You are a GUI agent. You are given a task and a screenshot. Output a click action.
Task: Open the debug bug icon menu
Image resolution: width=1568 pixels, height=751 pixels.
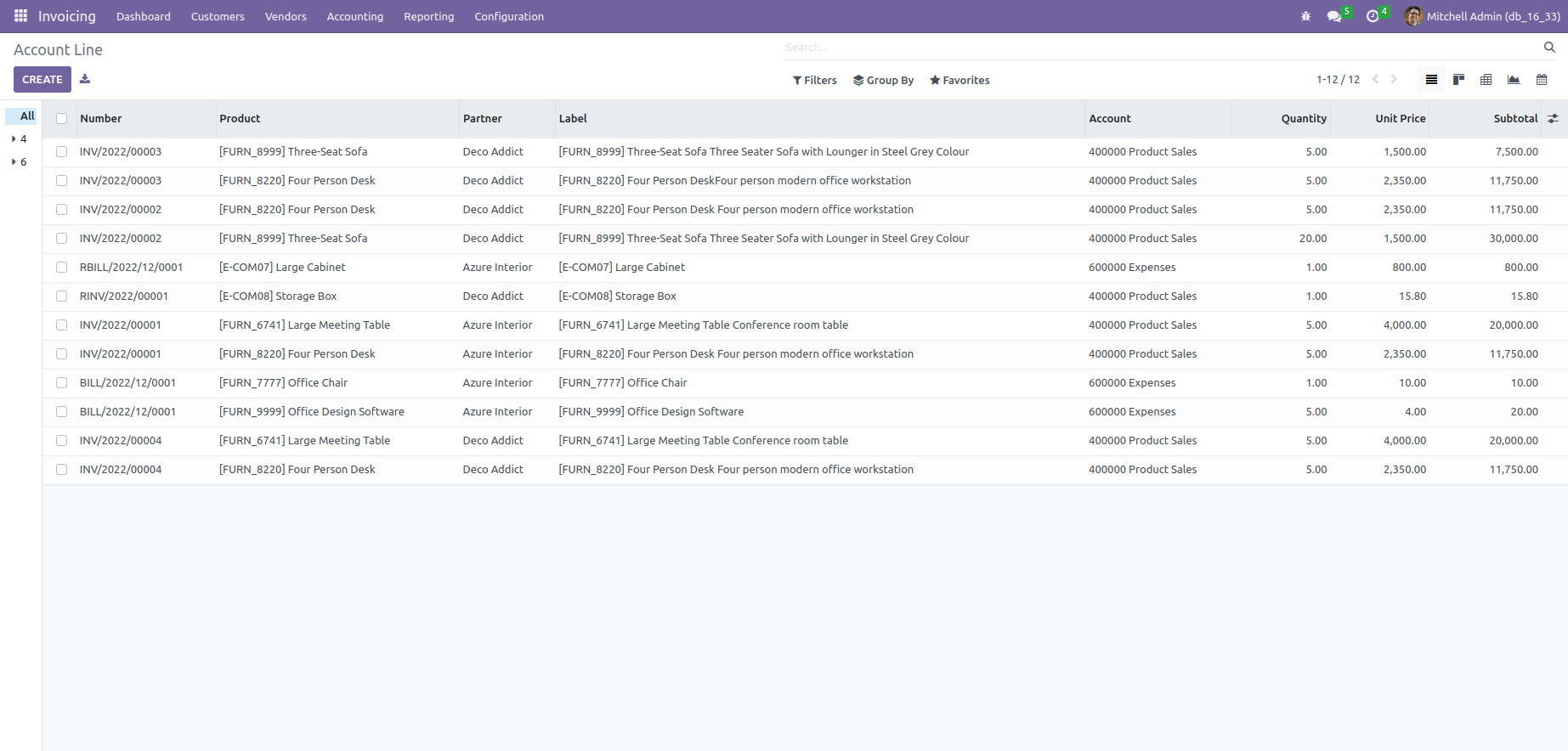[1306, 16]
